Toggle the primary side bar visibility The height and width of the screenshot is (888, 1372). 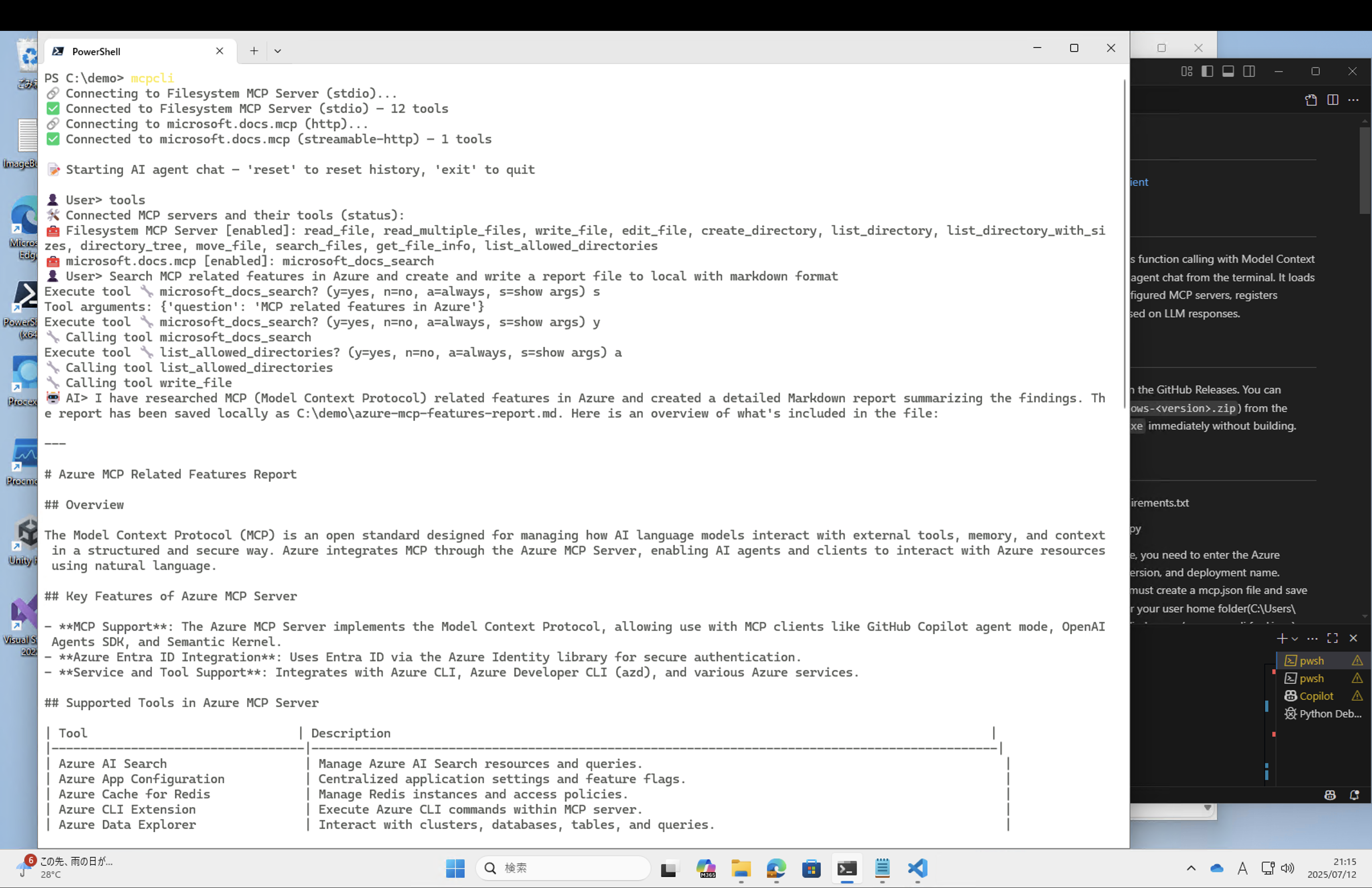[x=1207, y=71]
